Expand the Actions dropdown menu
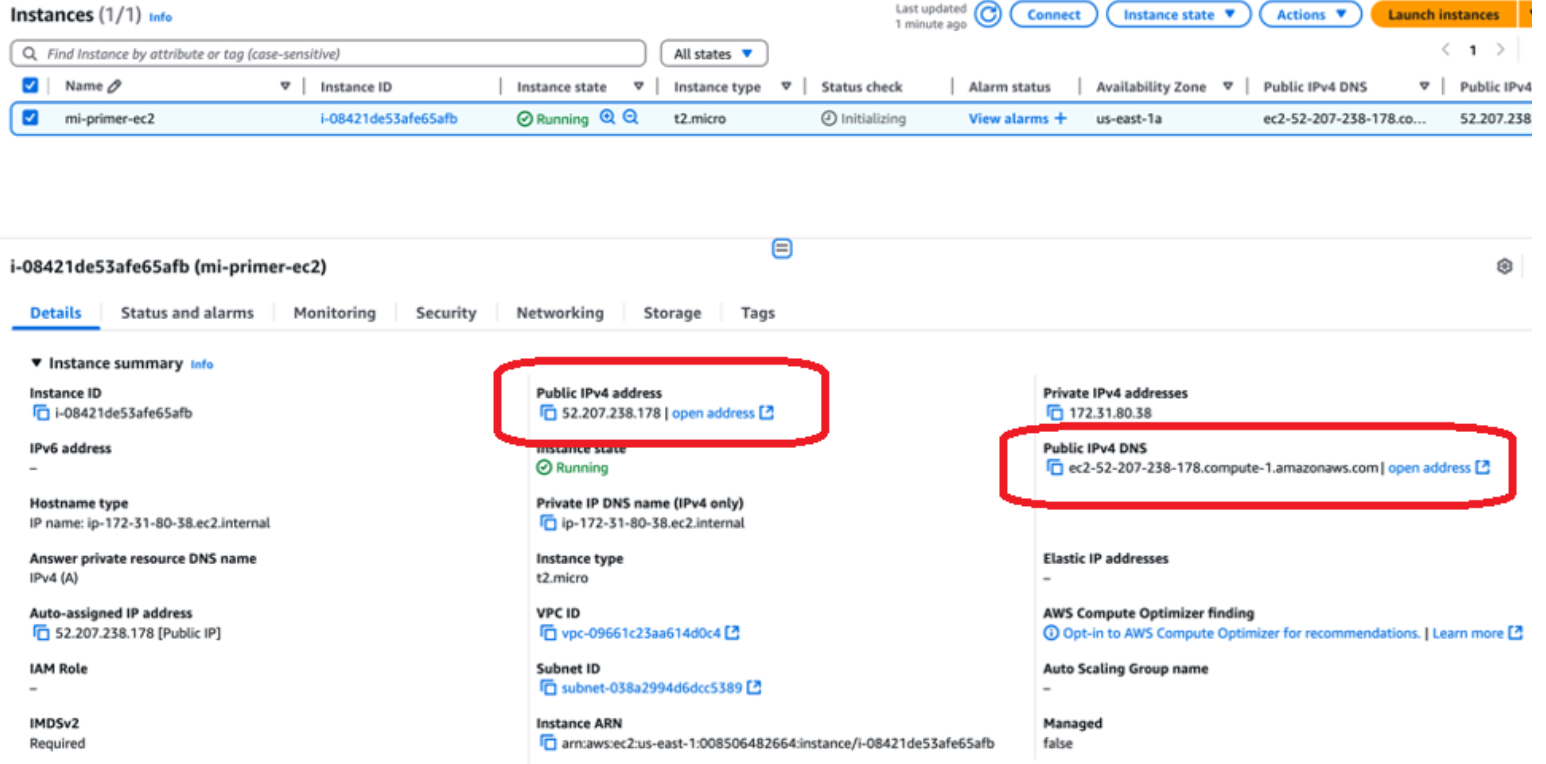The width and height of the screenshot is (1546, 764). click(x=1310, y=15)
